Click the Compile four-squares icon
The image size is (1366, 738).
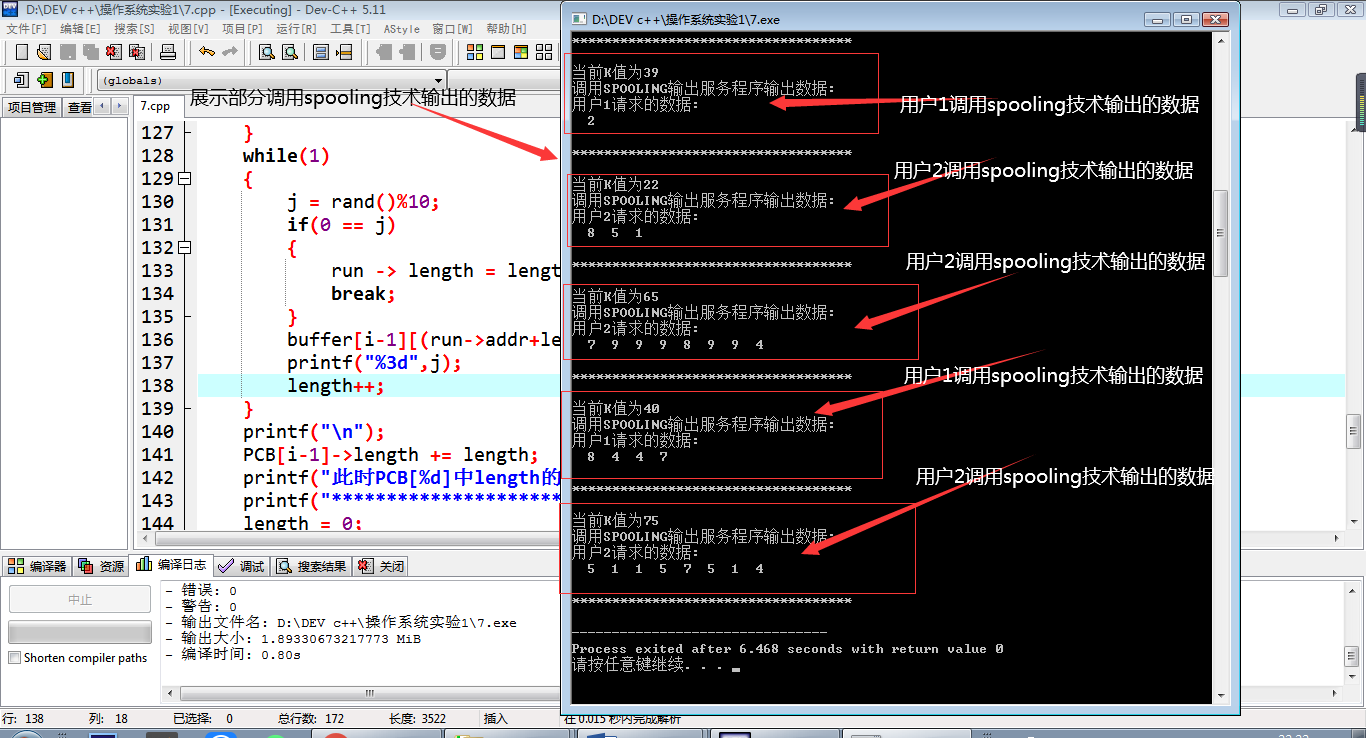point(475,52)
